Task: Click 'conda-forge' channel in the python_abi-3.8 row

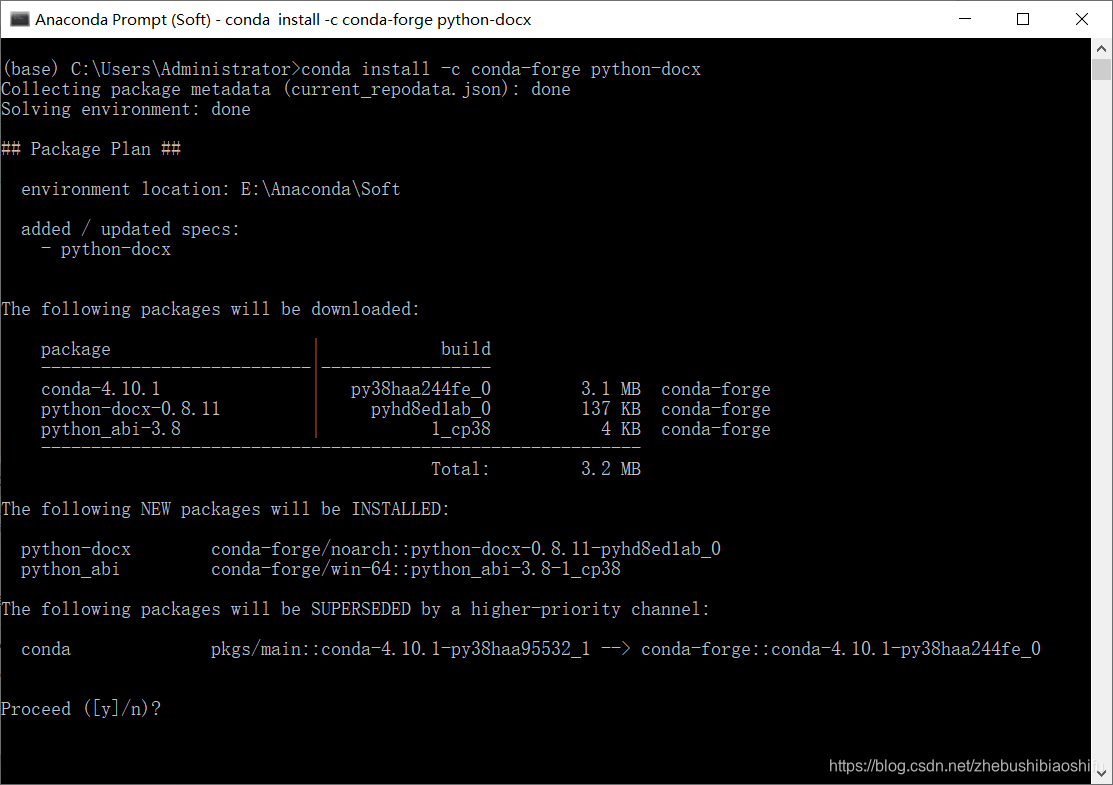Action: coord(716,429)
